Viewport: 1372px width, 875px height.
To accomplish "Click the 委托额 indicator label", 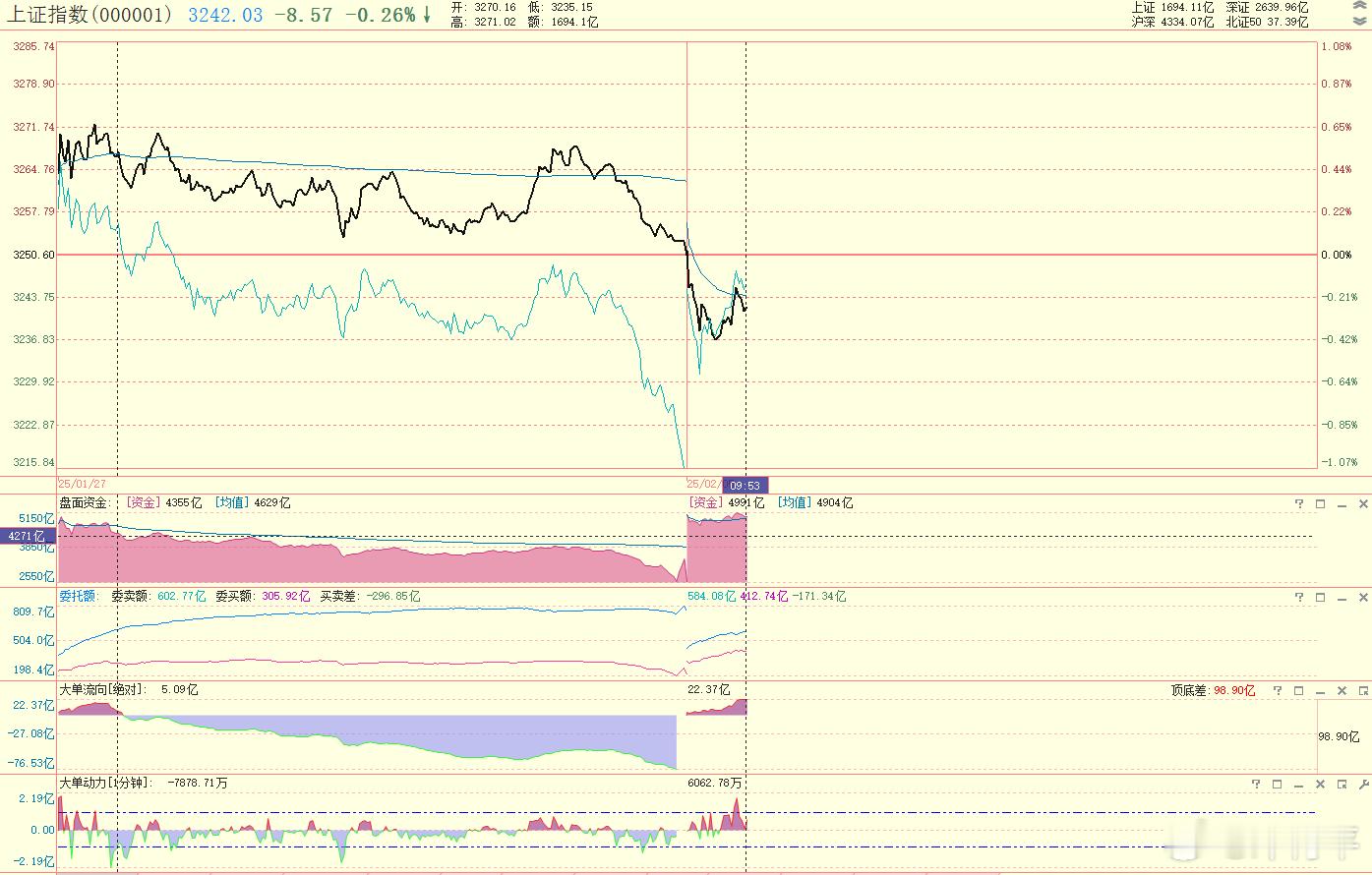I will (x=78, y=596).
